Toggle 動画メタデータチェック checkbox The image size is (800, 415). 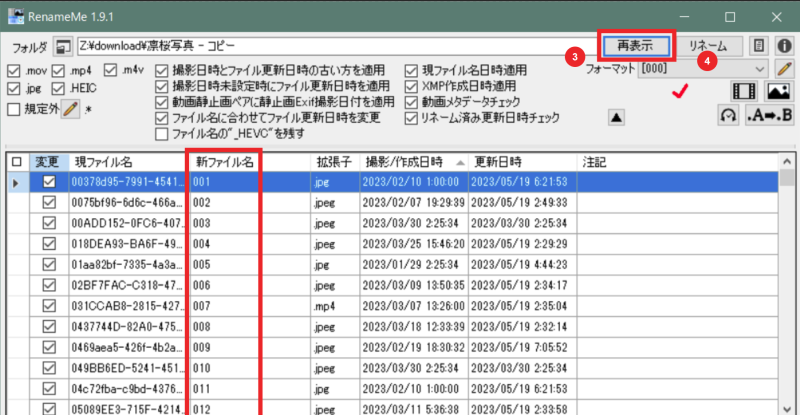(411, 102)
